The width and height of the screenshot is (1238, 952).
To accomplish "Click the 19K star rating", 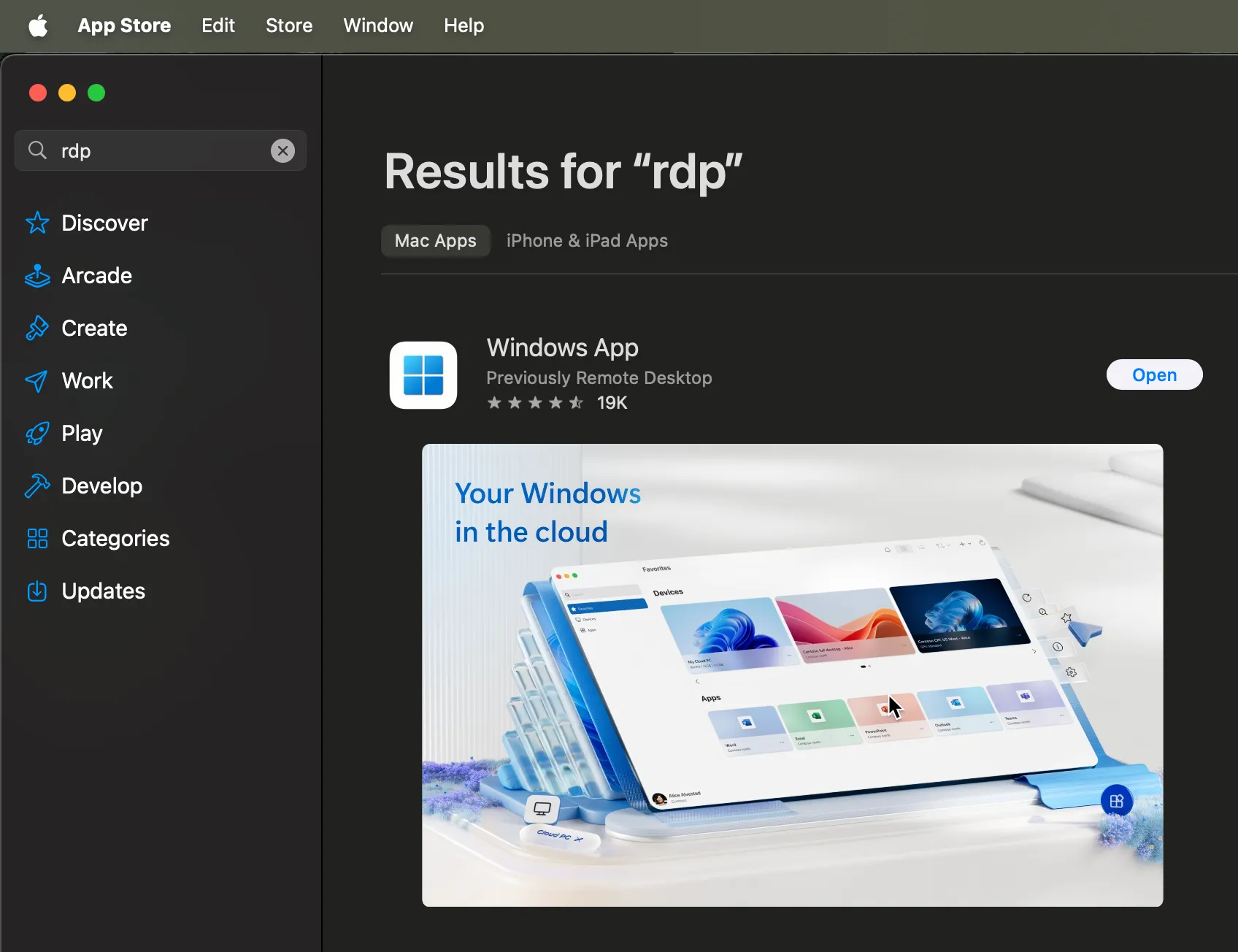I will [x=558, y=403].
